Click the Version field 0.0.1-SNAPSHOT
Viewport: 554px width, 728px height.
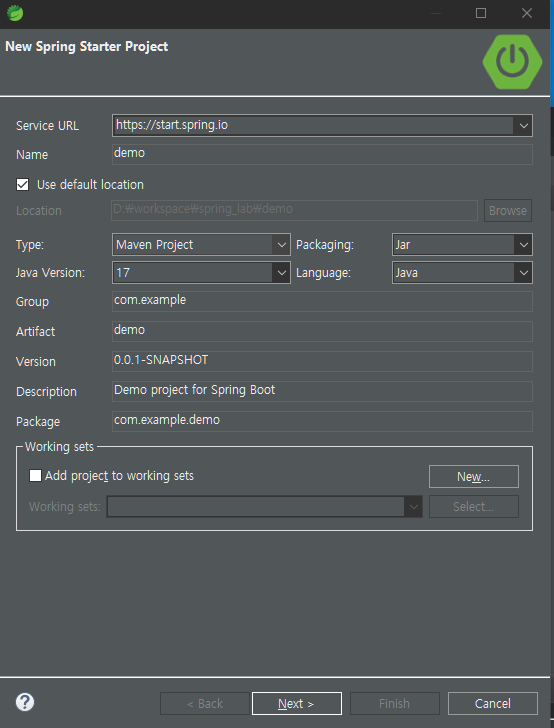click(322, 361)
